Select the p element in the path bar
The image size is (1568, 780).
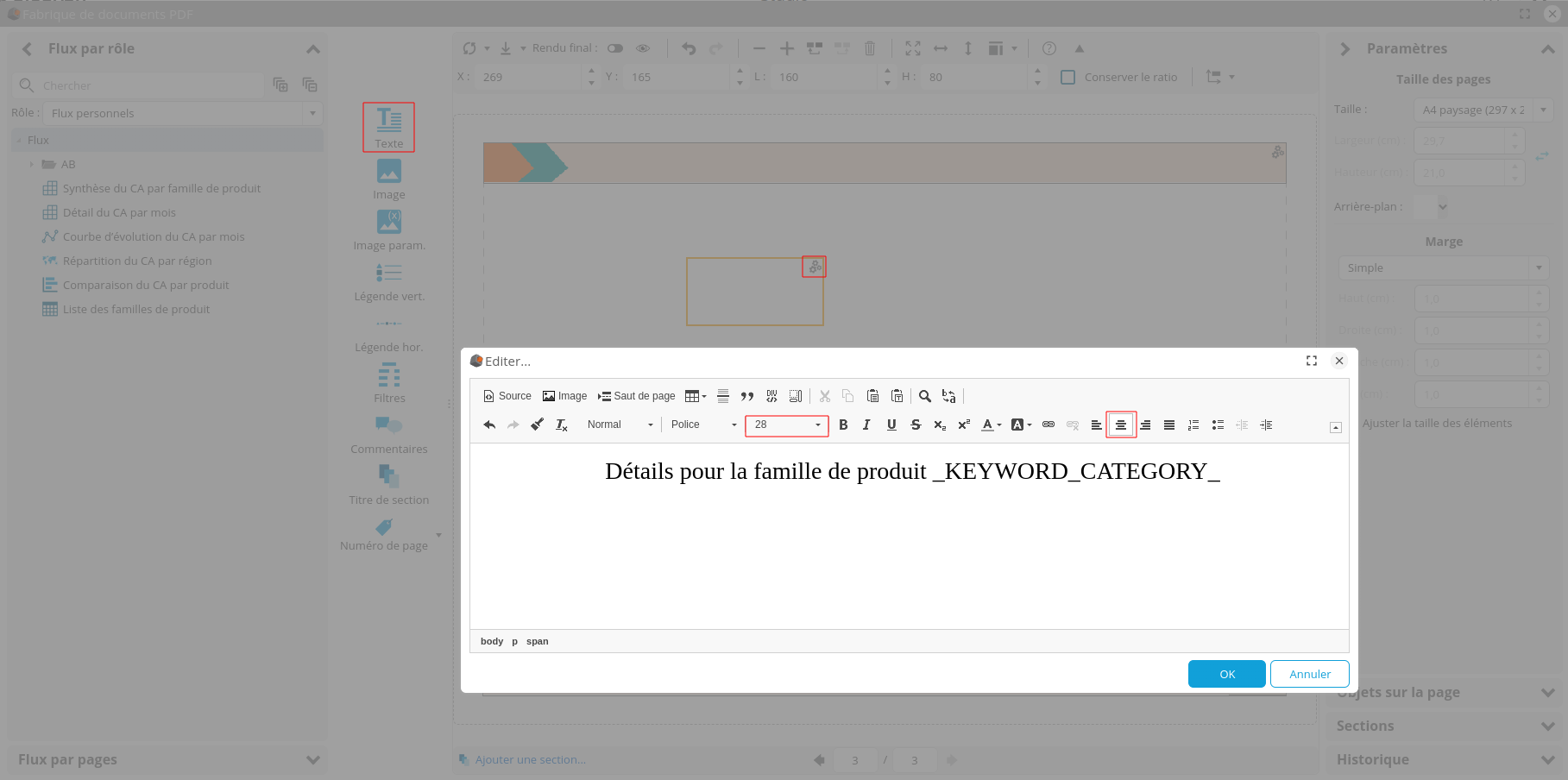[x=515, y=641]
